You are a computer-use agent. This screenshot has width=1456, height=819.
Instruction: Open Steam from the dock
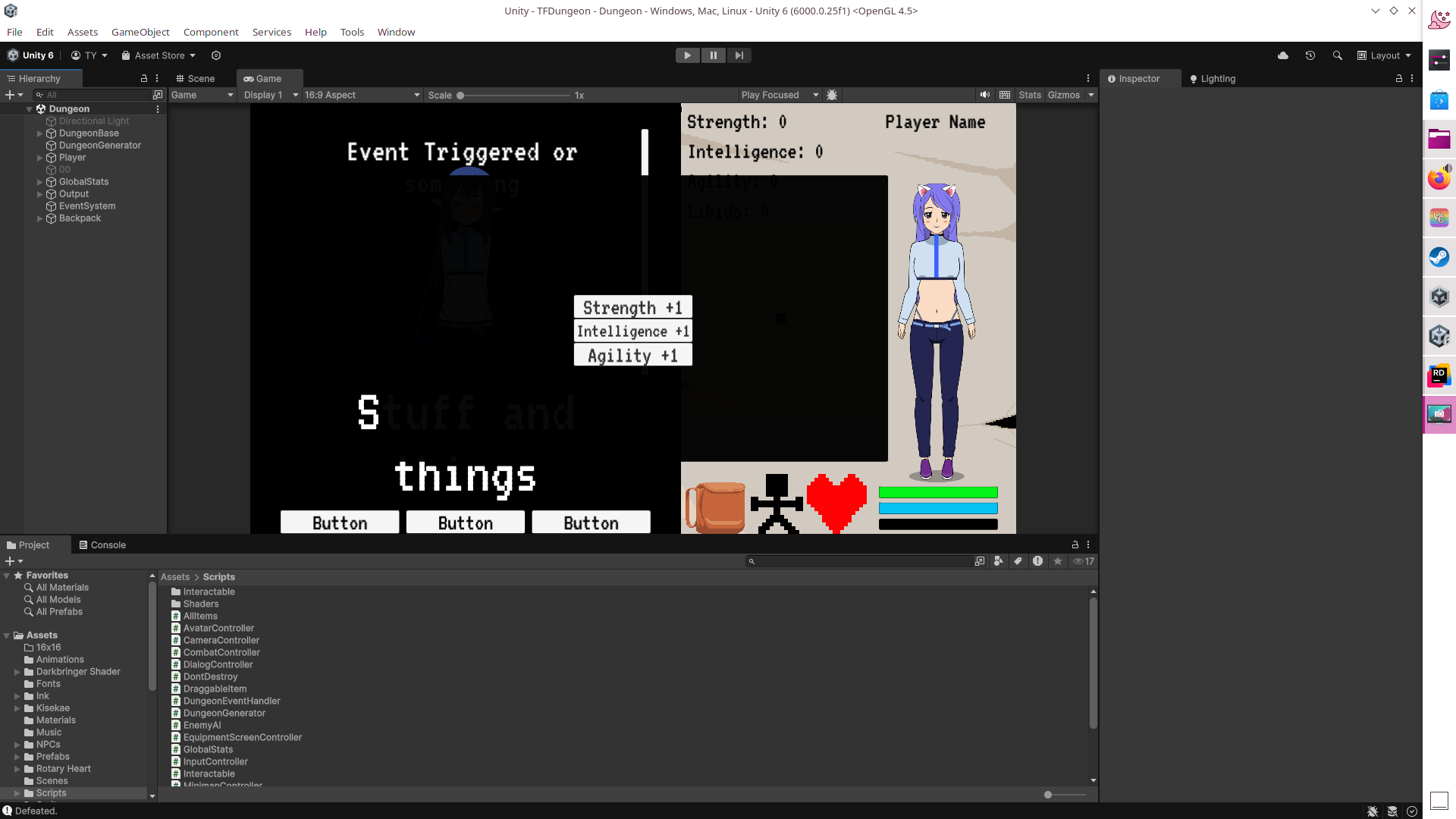1439,257
